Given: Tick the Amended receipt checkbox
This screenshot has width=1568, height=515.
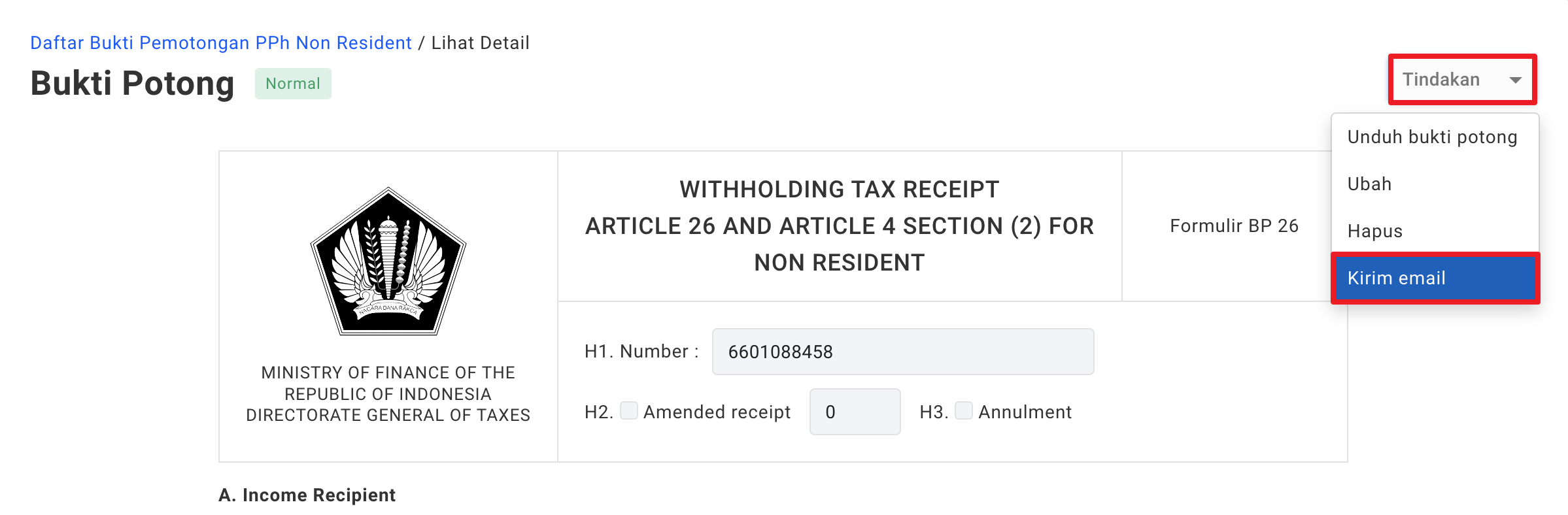Looking at the screenshot, I should tap(629, 411).
